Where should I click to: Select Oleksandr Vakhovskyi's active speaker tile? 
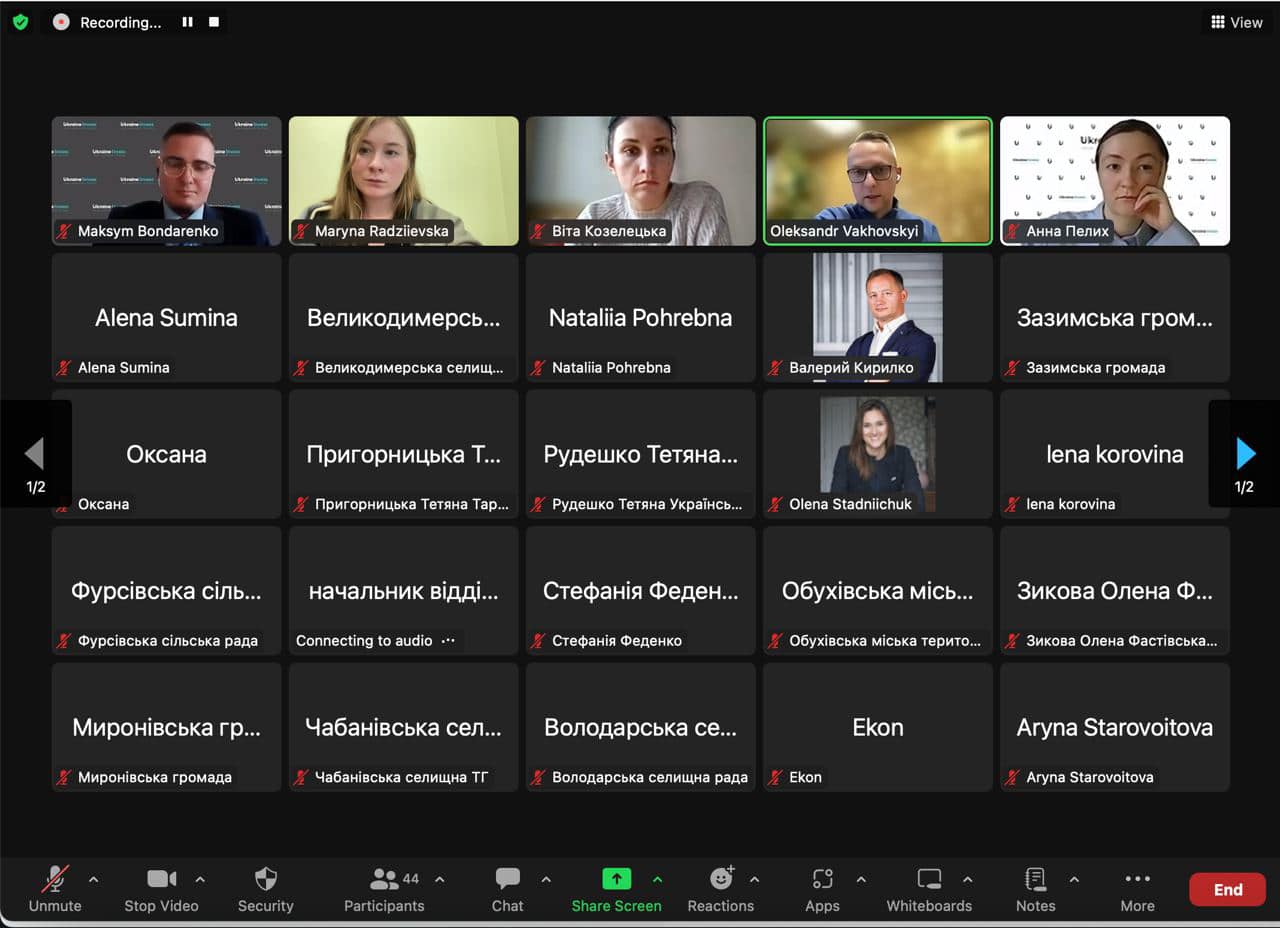tap(878, 181)
